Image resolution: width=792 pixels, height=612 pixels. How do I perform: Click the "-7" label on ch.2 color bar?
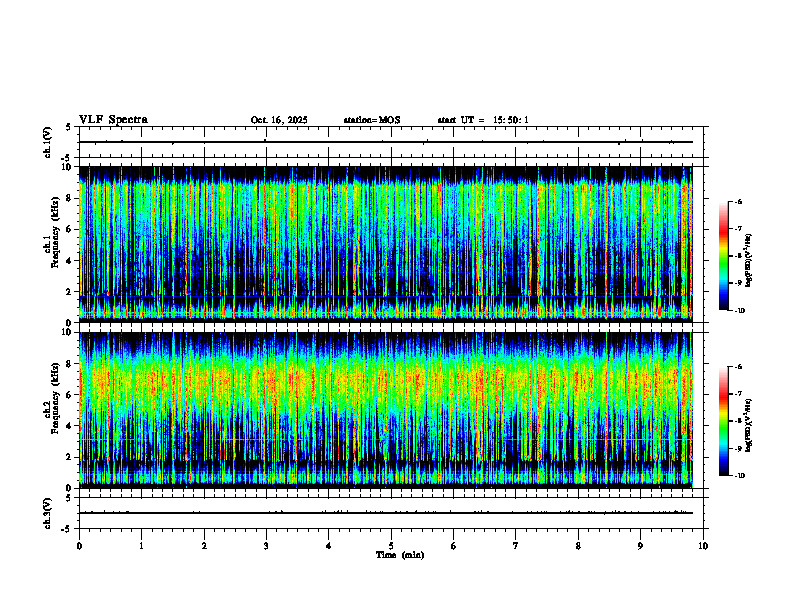click(738, 394)
